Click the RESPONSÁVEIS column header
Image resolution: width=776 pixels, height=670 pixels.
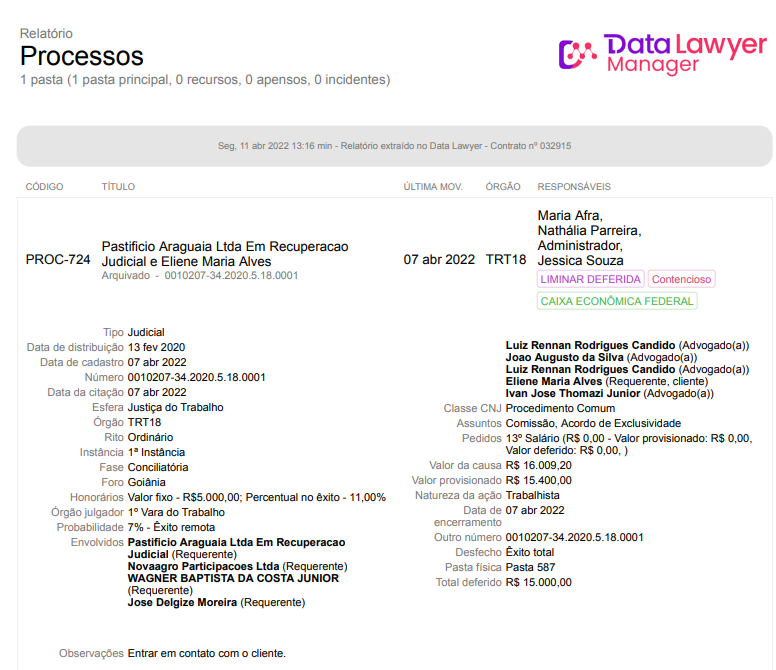click(574, 187)
